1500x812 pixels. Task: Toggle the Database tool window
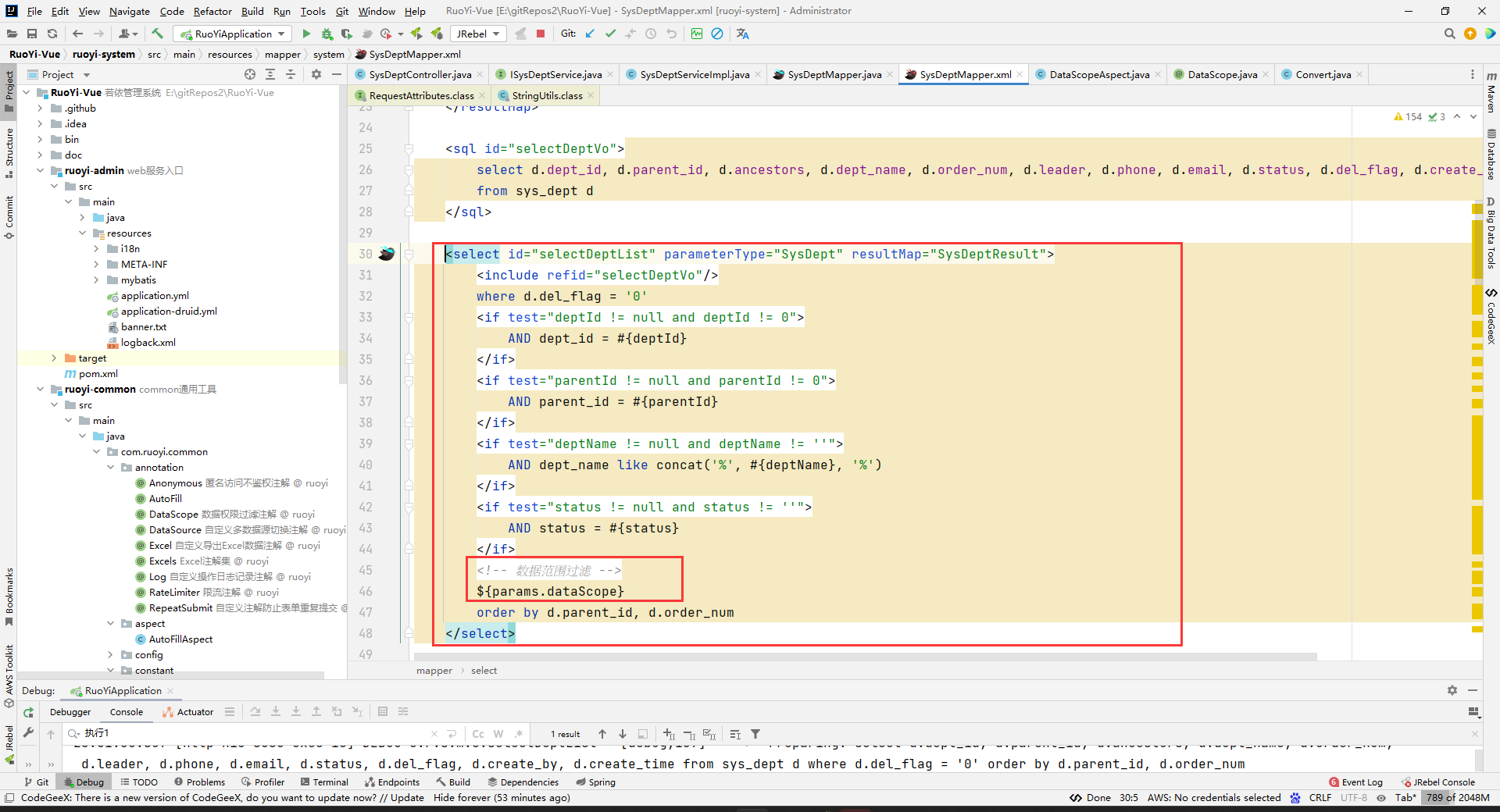[1491, 154]
